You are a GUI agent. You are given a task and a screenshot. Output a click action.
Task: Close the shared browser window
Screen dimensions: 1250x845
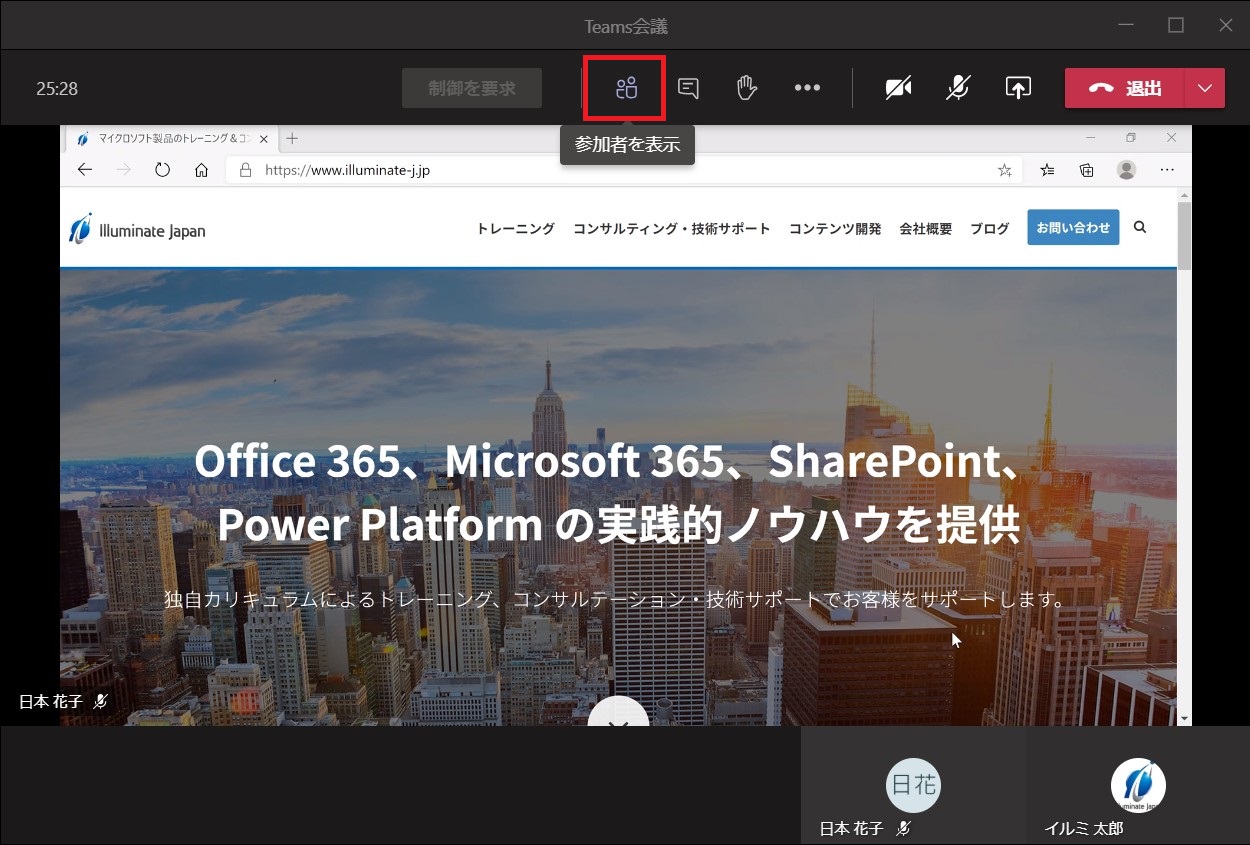coord(1171,138)
